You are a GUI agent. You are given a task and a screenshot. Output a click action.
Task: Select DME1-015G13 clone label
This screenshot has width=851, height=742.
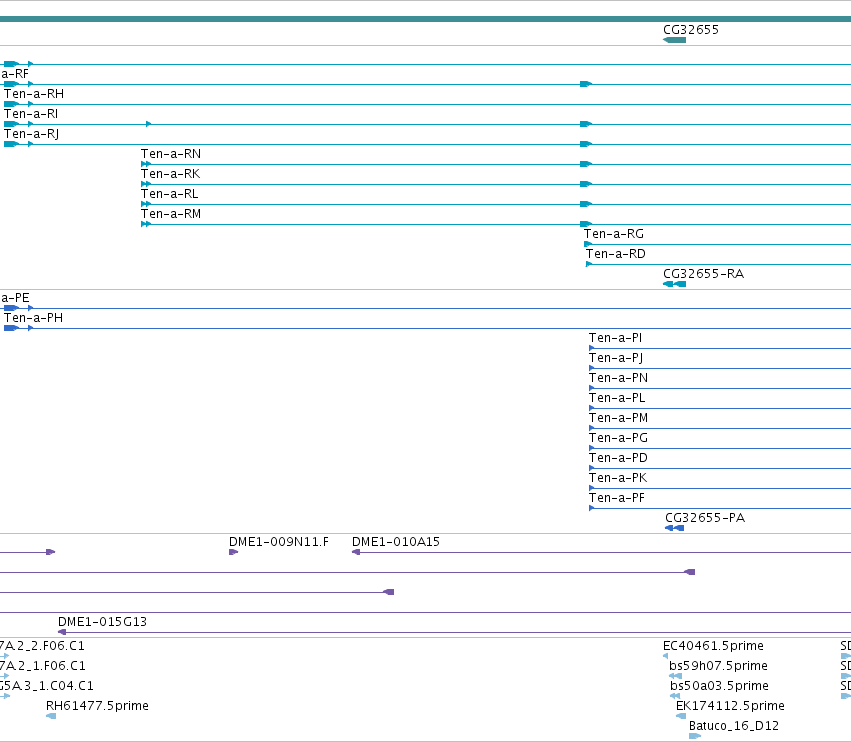pyautogui.click(x=103, y=622)
